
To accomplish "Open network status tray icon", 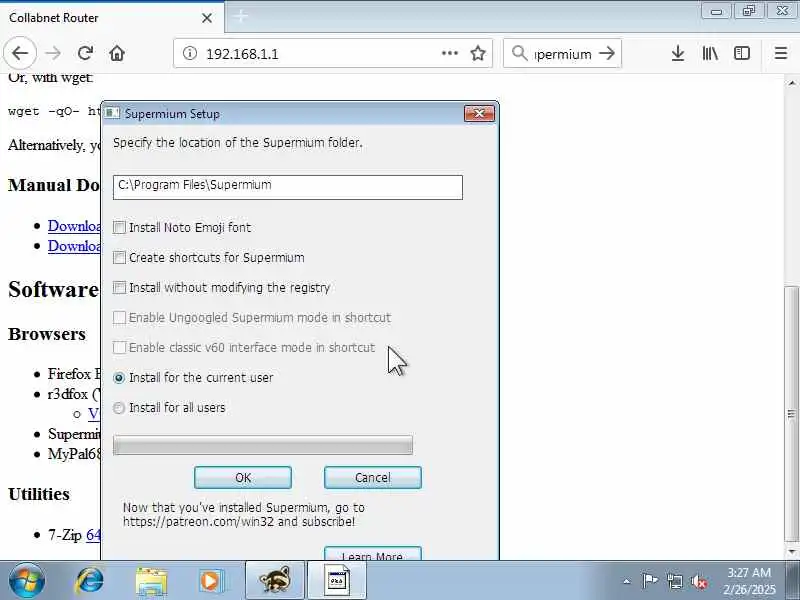I will click(x=675, y=581).
